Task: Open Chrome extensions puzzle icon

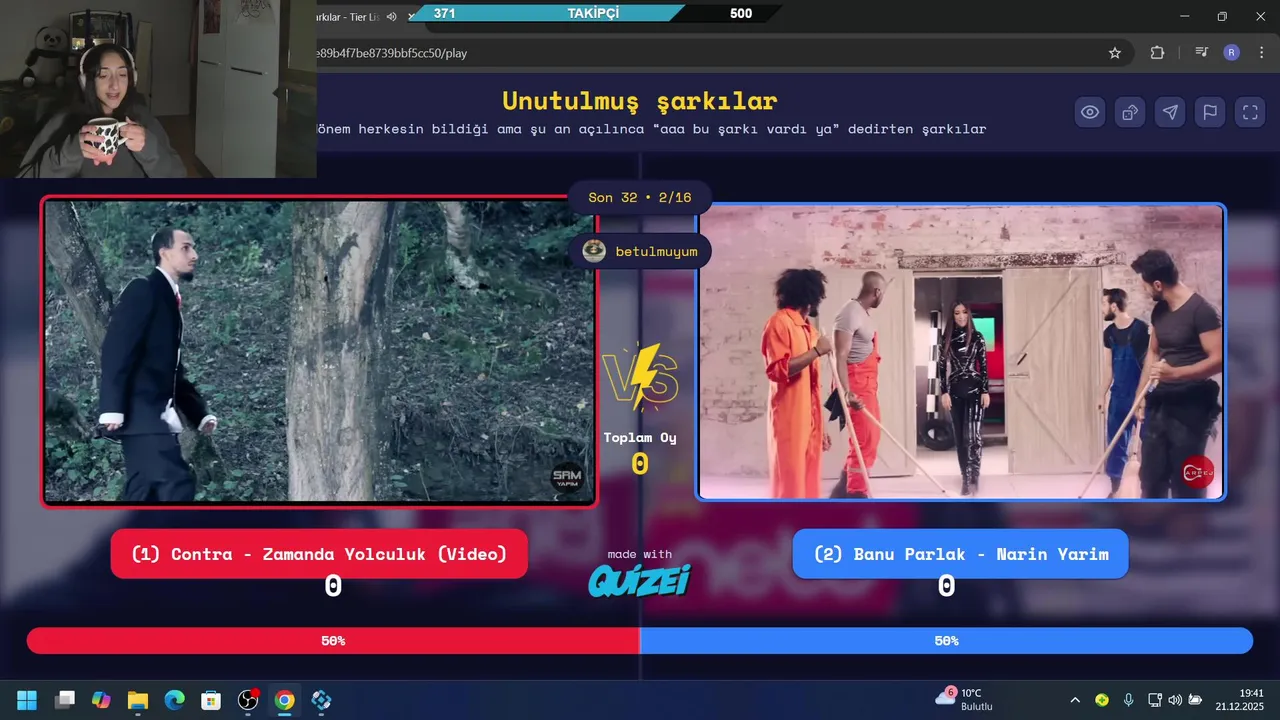Action: [1157, 53]
